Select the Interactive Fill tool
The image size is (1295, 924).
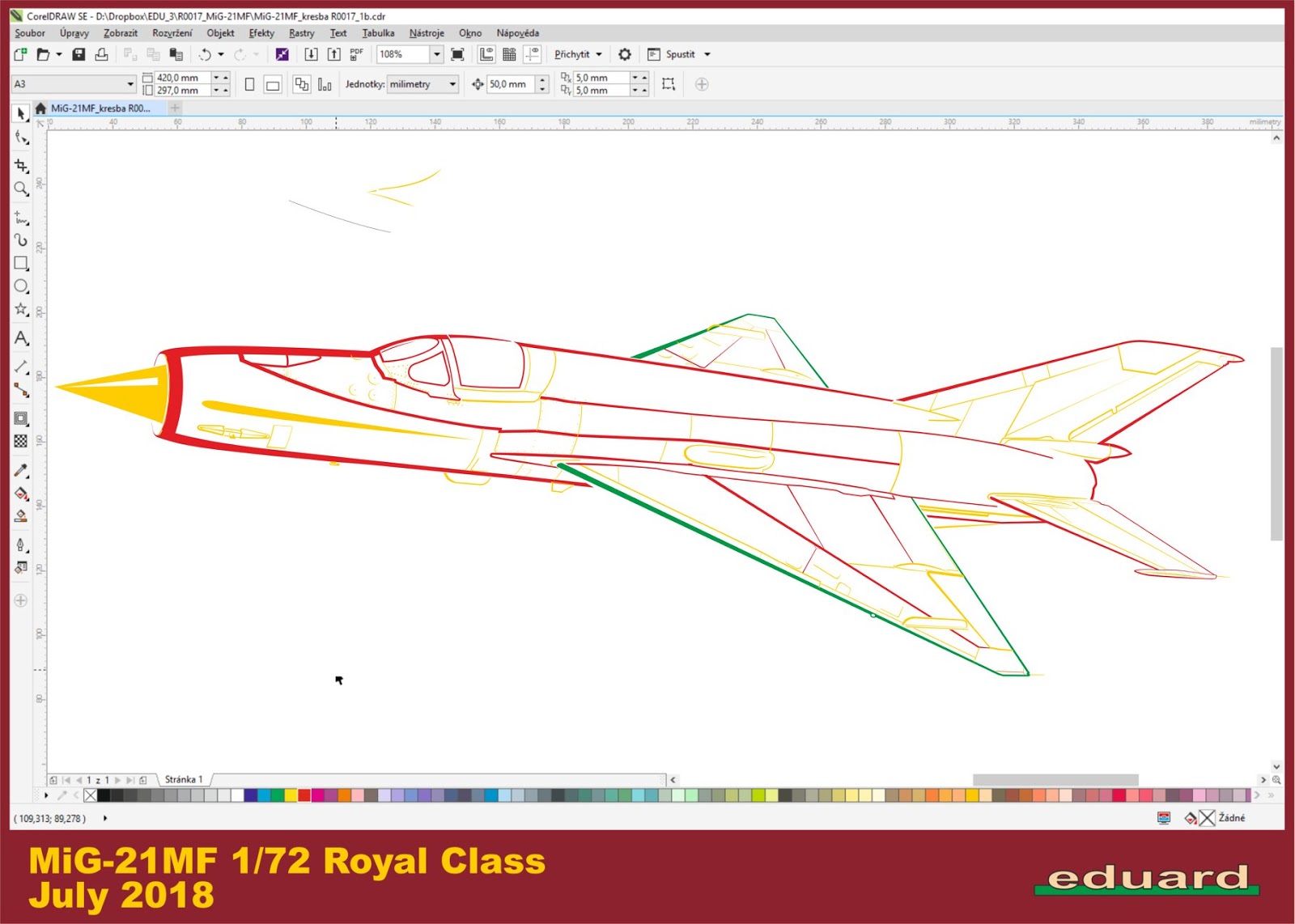21,494
